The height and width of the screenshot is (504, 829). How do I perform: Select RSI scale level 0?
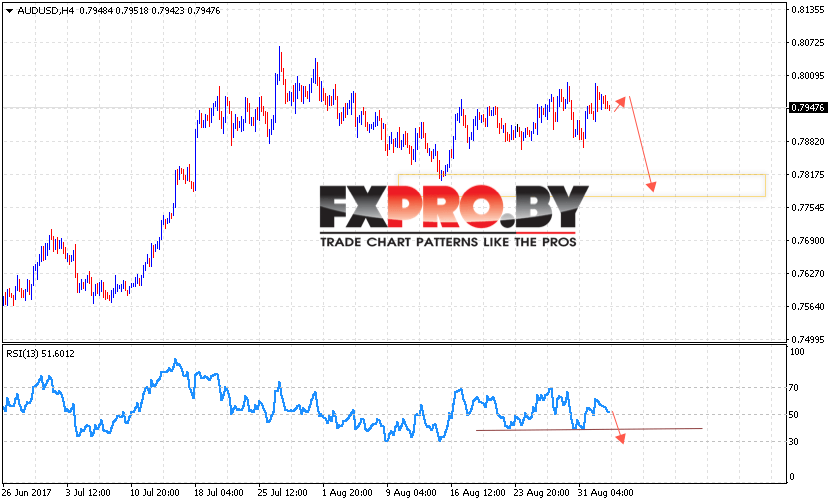[x=792, y=477]
